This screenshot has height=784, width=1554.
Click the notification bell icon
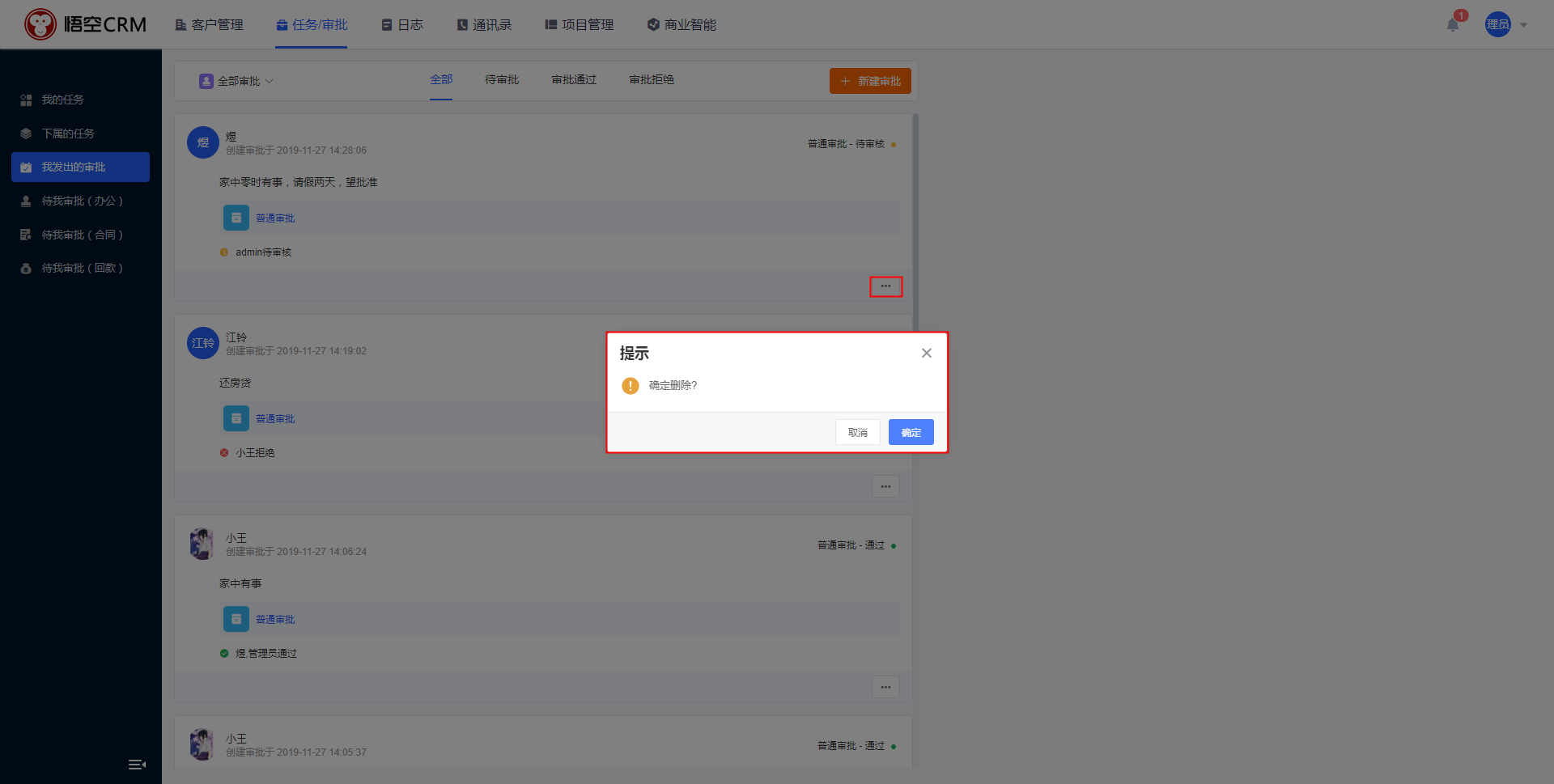(1453, 25)
